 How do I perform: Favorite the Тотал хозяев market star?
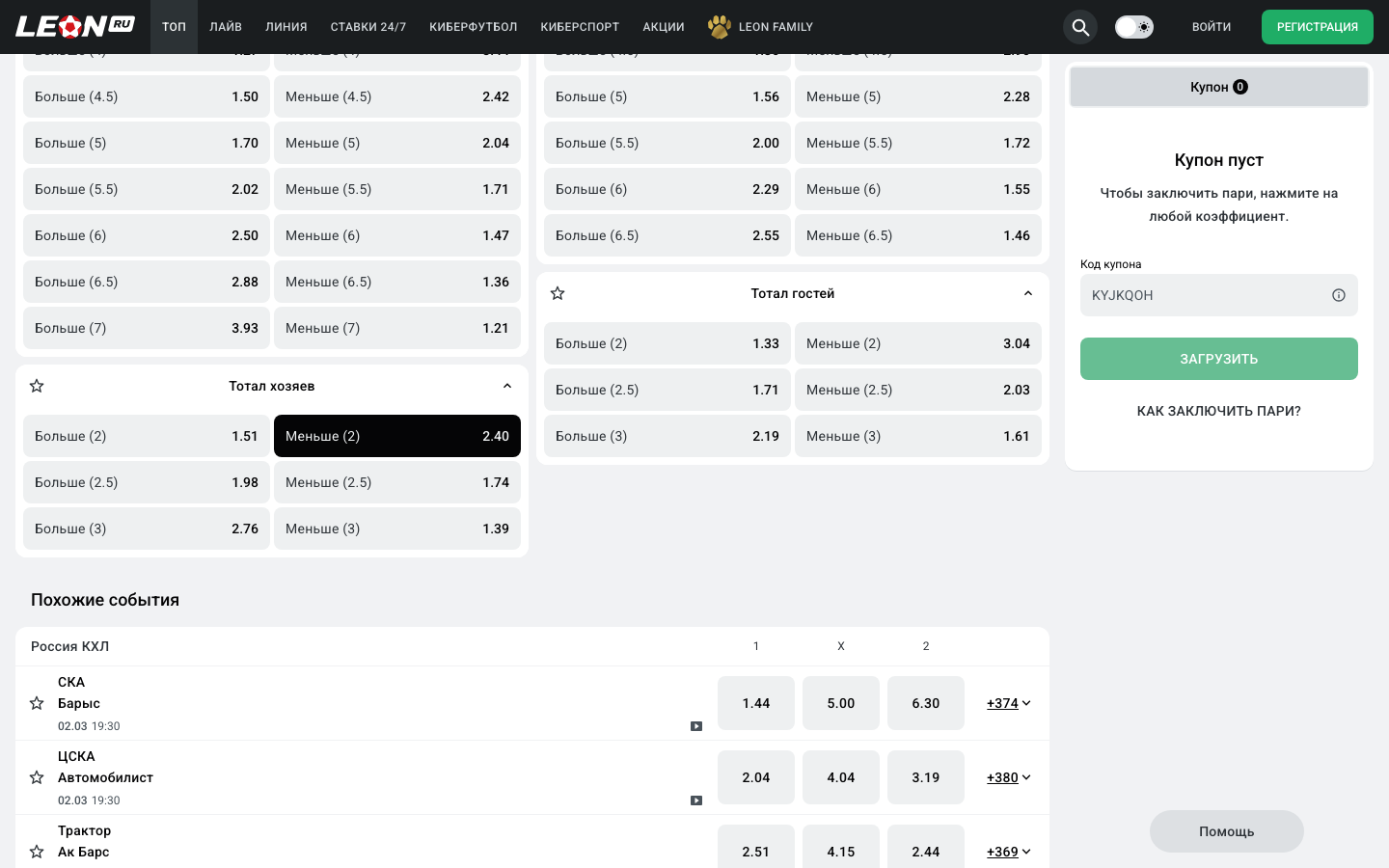pos(37,386)
